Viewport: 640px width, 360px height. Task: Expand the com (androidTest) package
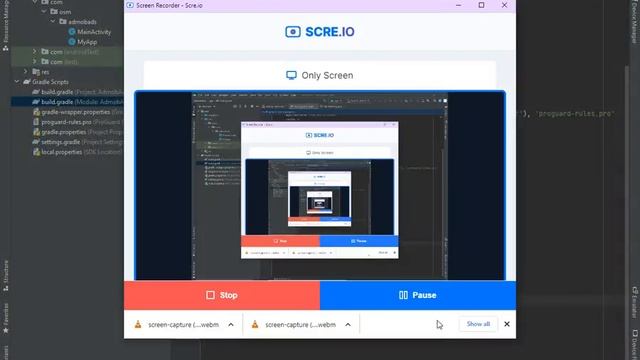coord(34,51)
